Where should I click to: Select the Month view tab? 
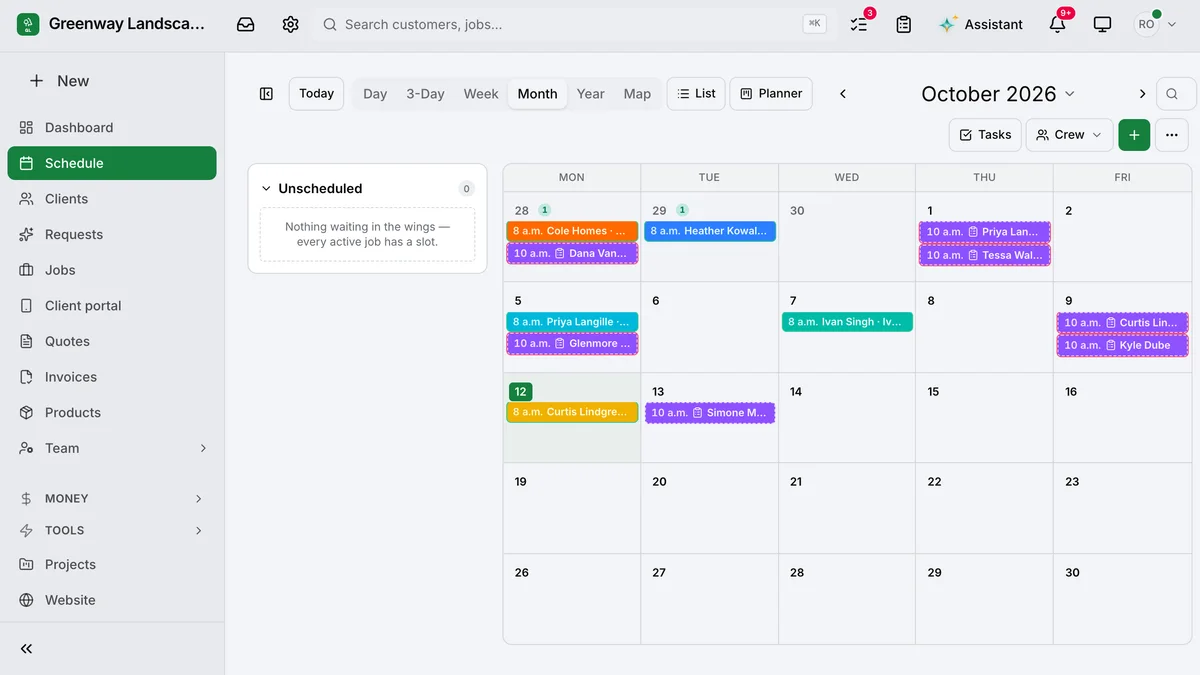(x=537, y=94)
